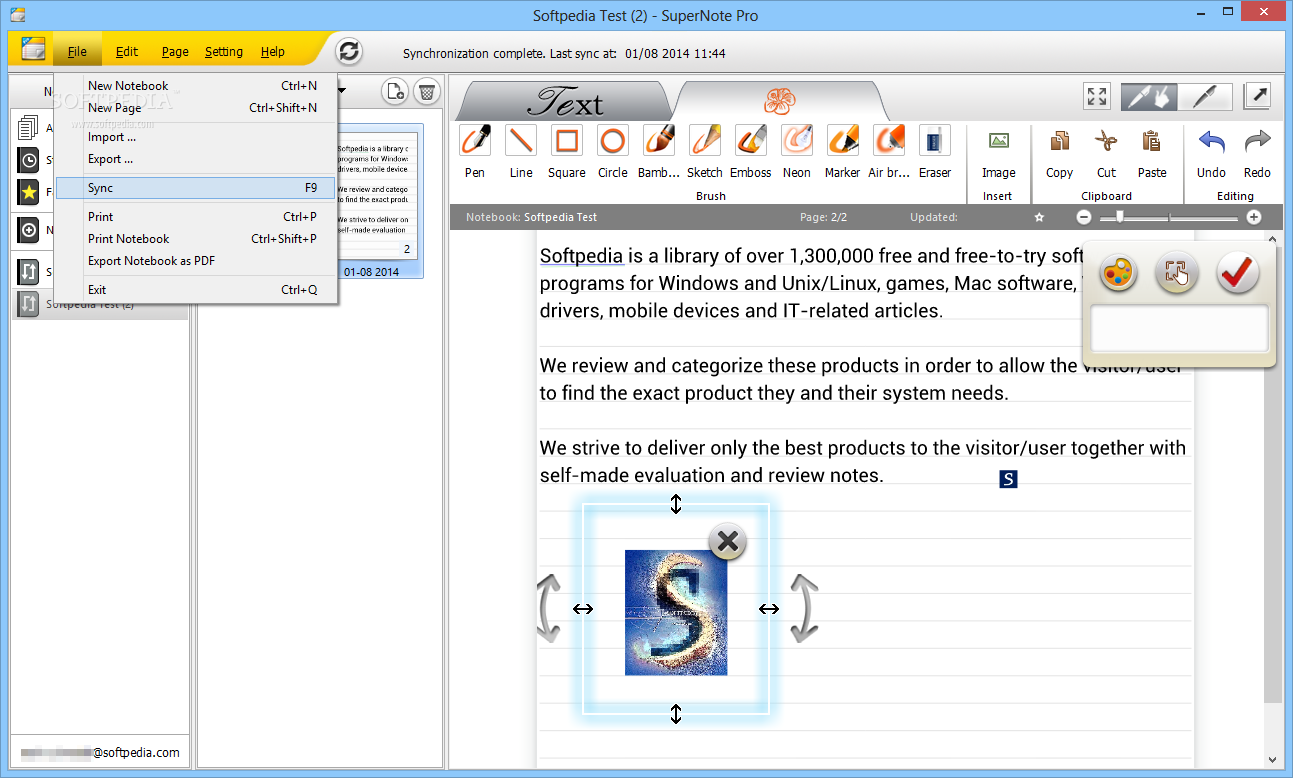Pop out the editor with arrow icon

pyautogui.click(x=1256, y=96)
